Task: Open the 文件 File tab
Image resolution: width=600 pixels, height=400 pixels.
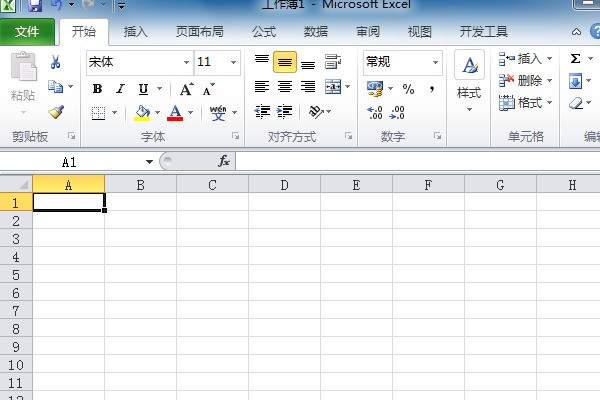Action: 27,32
